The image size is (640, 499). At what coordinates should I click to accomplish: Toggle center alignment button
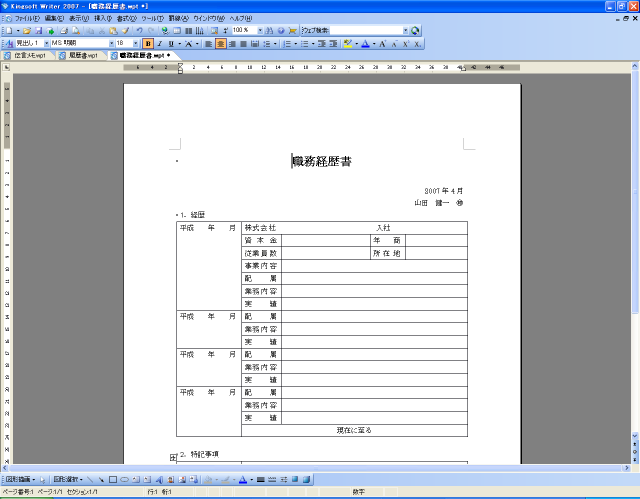coord(220,44)
